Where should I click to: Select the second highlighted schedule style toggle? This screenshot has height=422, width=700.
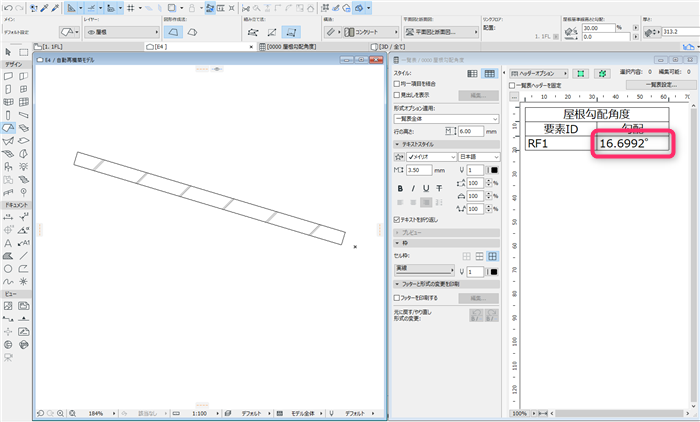pyautogui.click(x=490, y=74)
